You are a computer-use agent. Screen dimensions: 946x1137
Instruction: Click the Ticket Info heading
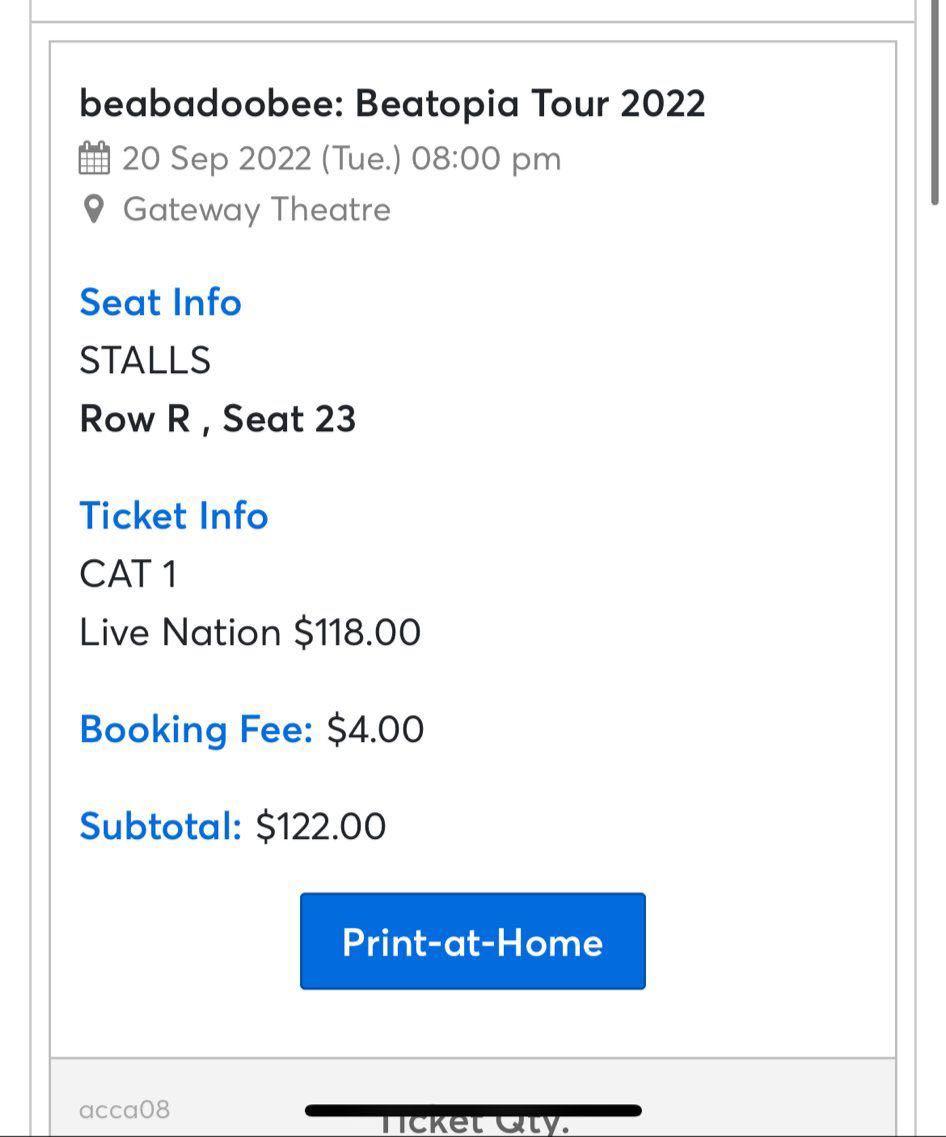point(173,515)
